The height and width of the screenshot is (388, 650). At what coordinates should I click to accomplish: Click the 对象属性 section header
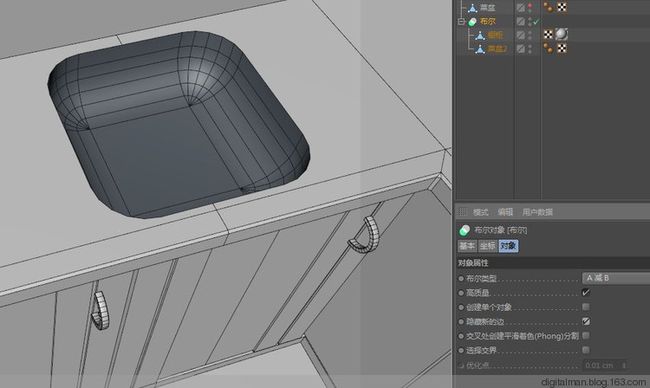coord(553,263)
